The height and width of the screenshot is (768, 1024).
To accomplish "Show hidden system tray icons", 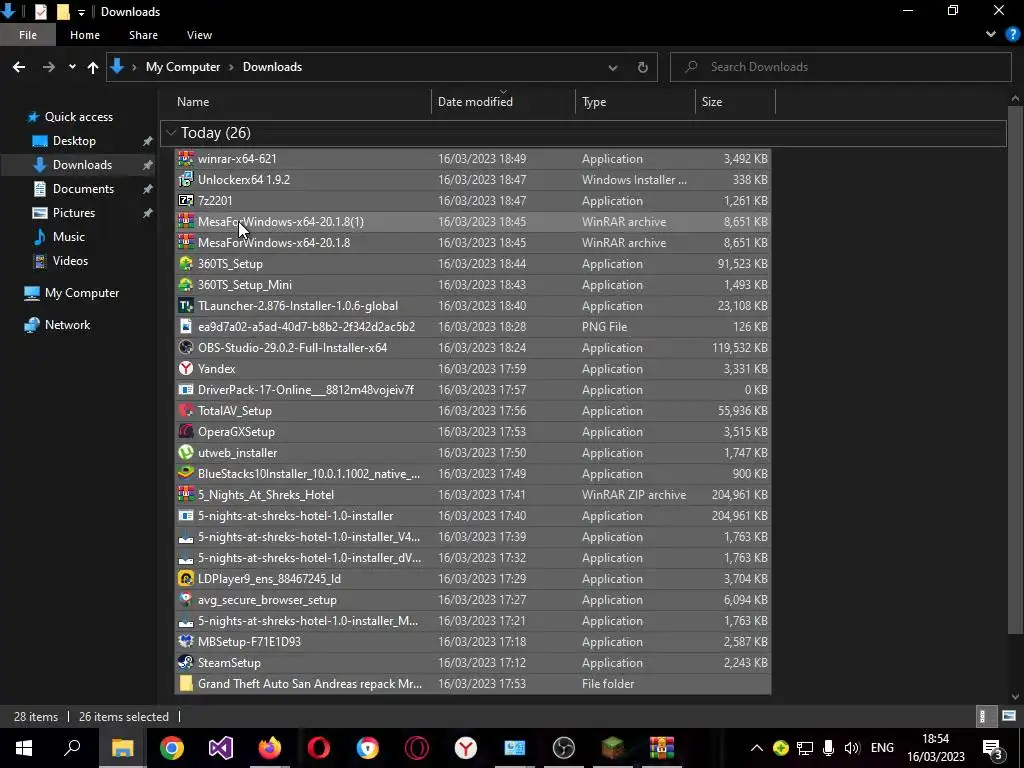I will [x=756, y=748].
